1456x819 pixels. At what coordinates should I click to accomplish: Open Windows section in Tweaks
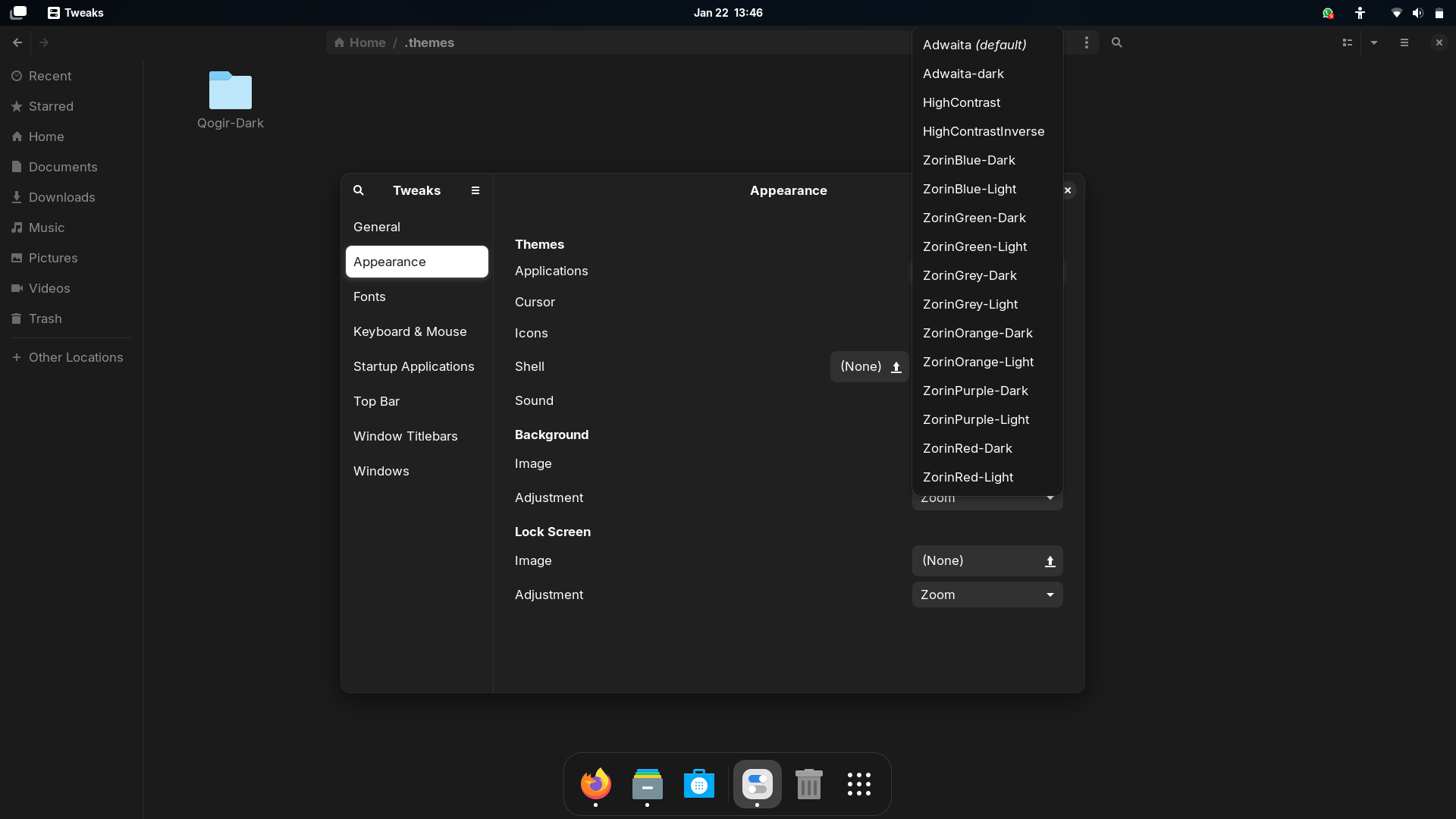[417, 471]
